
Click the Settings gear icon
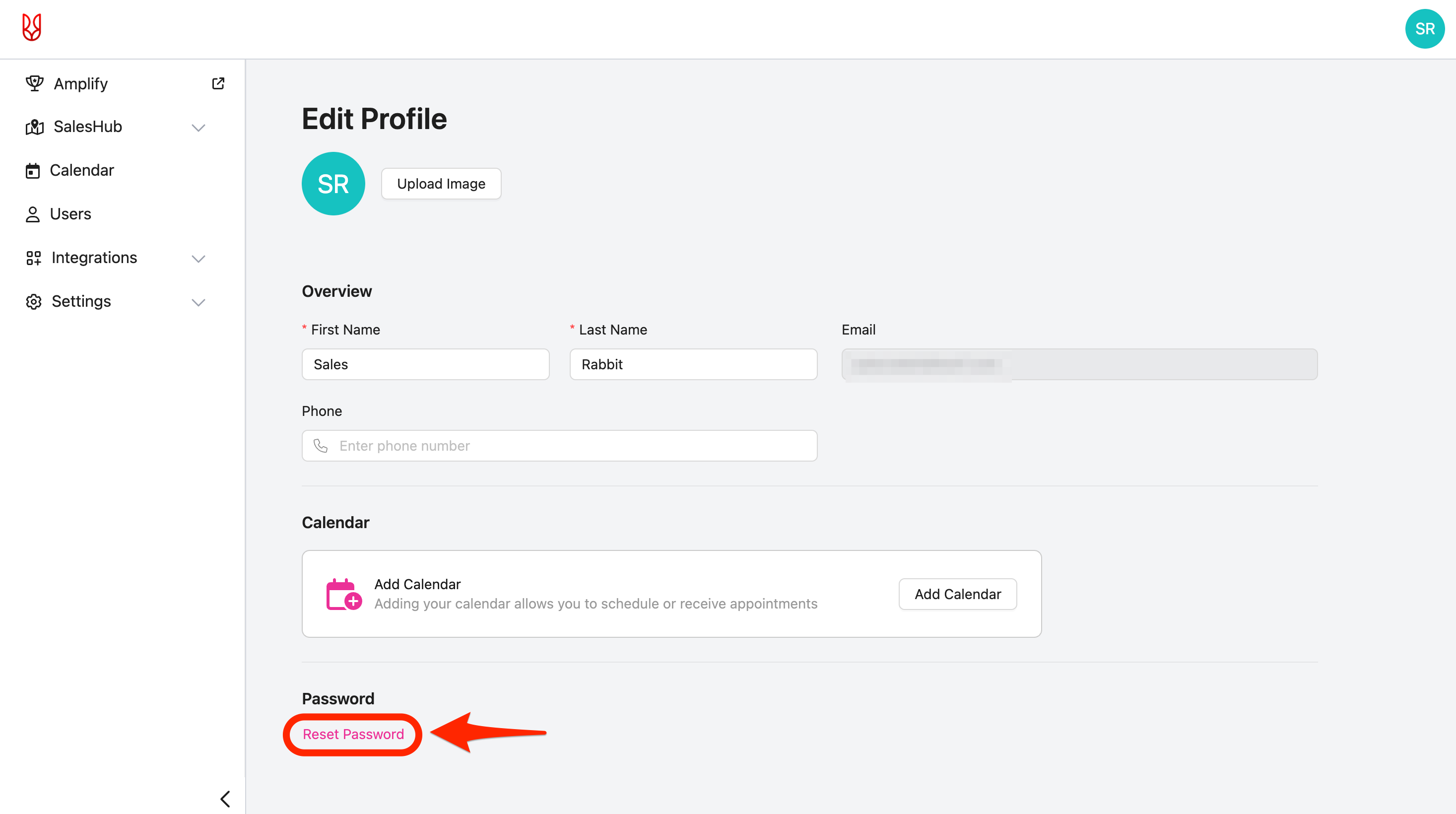point(34,301)
